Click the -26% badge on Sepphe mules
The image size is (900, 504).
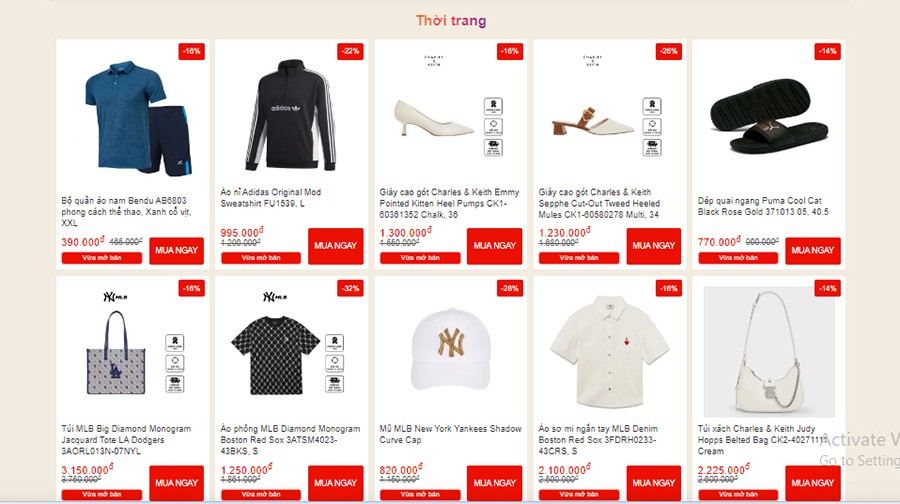[669, 51]
